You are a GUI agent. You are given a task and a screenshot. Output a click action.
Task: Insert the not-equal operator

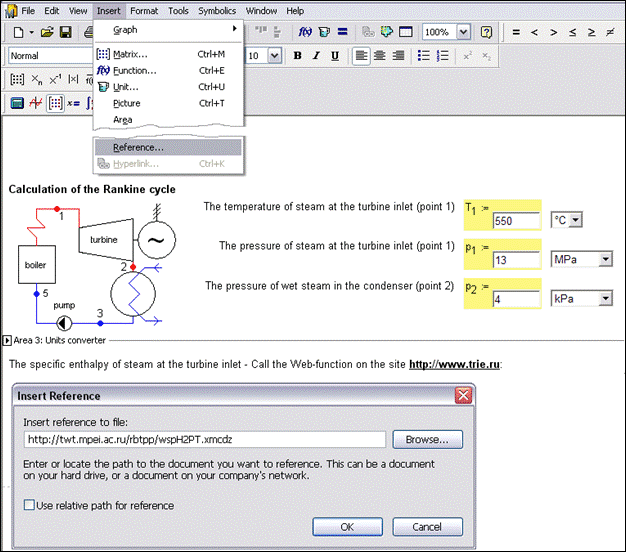click(x=610, y=32)
